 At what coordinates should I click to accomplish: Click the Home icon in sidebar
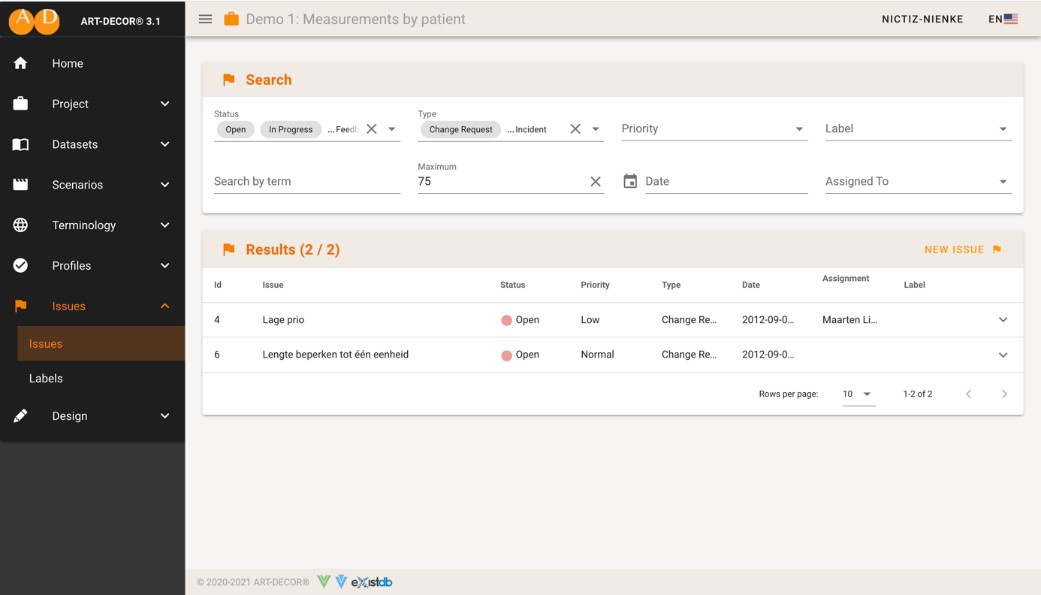click(x=20, y=64)
